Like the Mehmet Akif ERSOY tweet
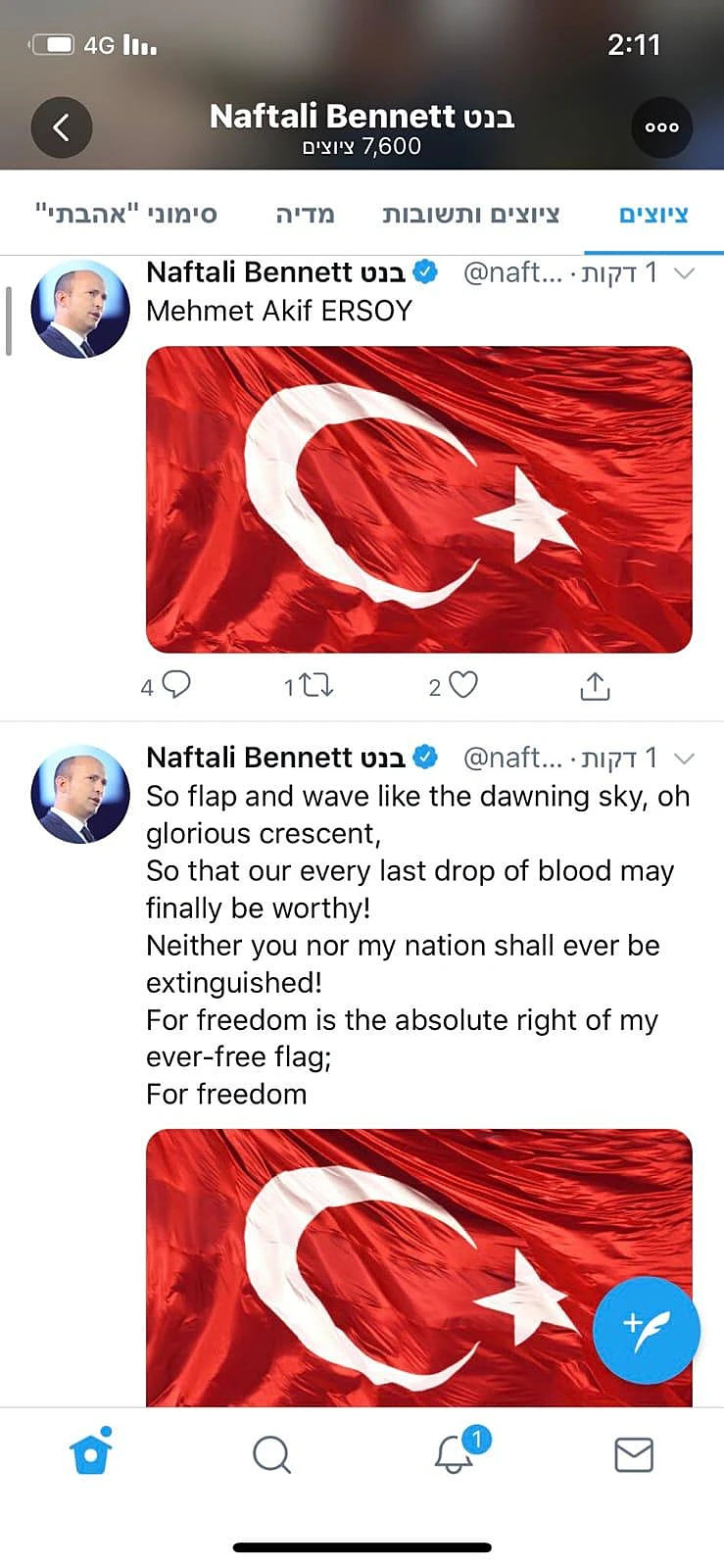This screenshot has width=724, height=1568. click(x=462, y=685)
